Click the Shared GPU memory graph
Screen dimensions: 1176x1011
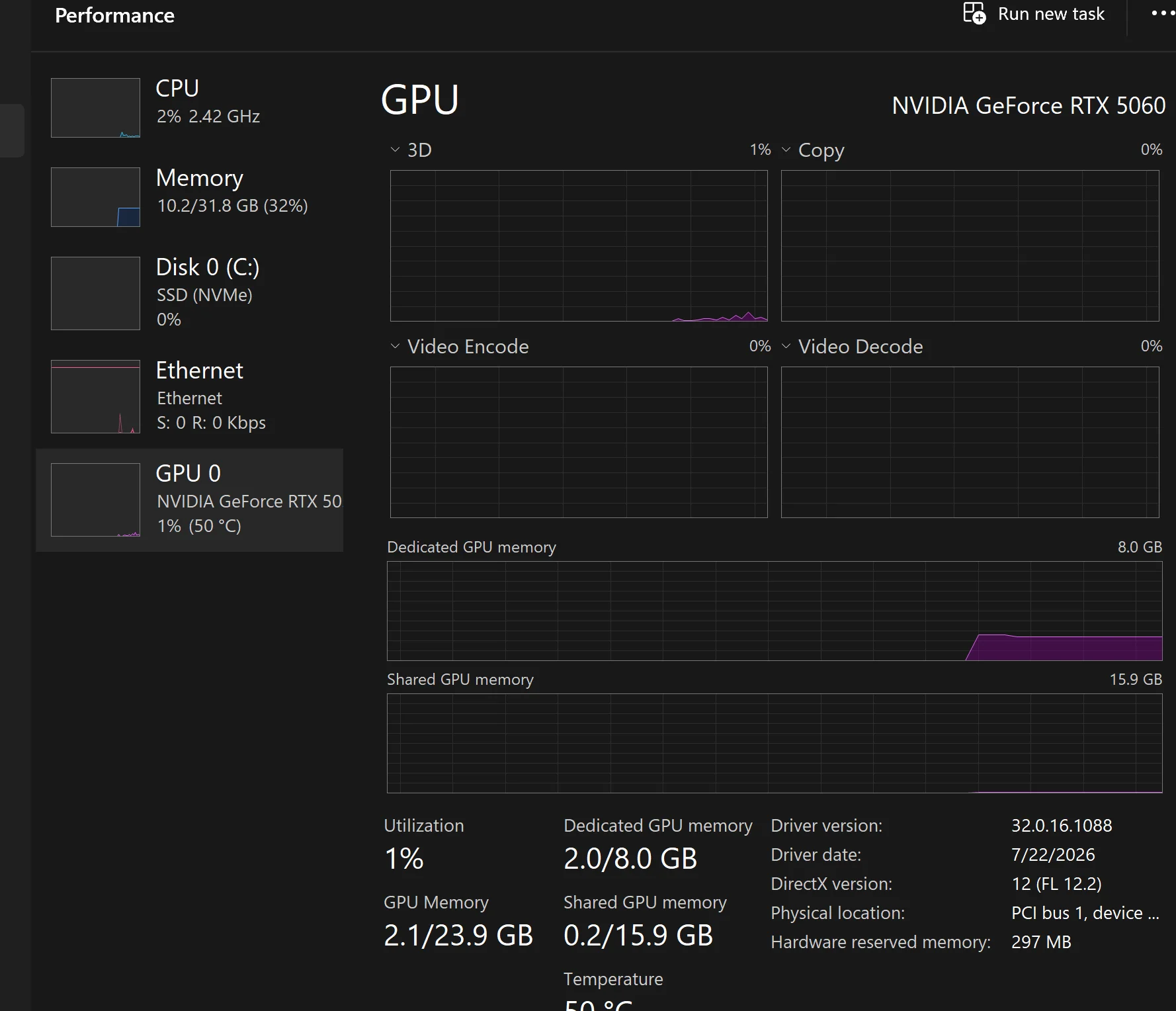tap(775, 743)
